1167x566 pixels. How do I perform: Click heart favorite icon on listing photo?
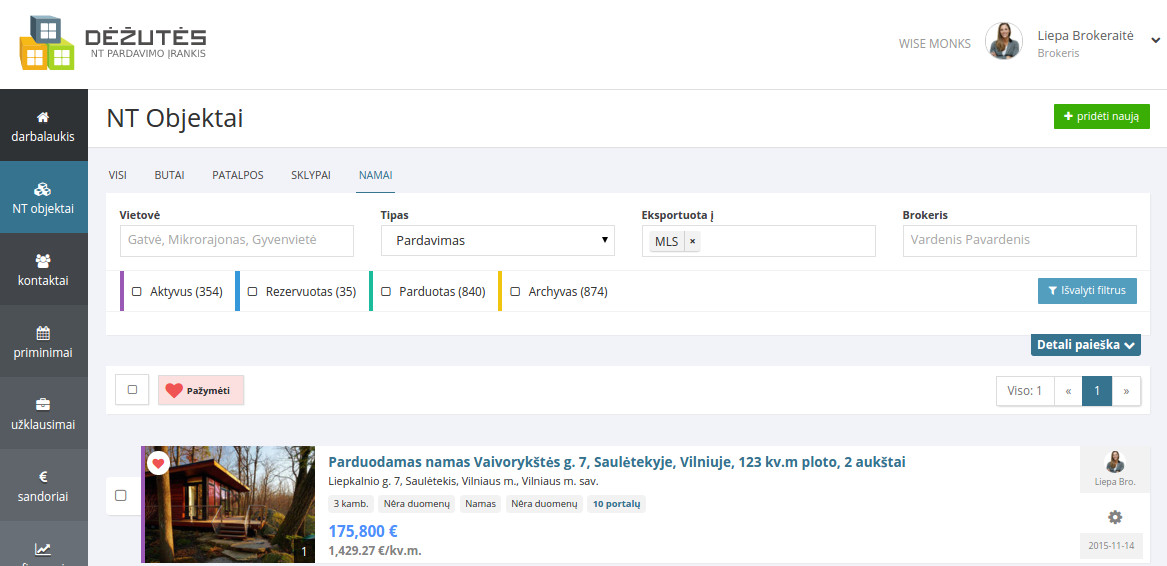[x=158, y=463]
